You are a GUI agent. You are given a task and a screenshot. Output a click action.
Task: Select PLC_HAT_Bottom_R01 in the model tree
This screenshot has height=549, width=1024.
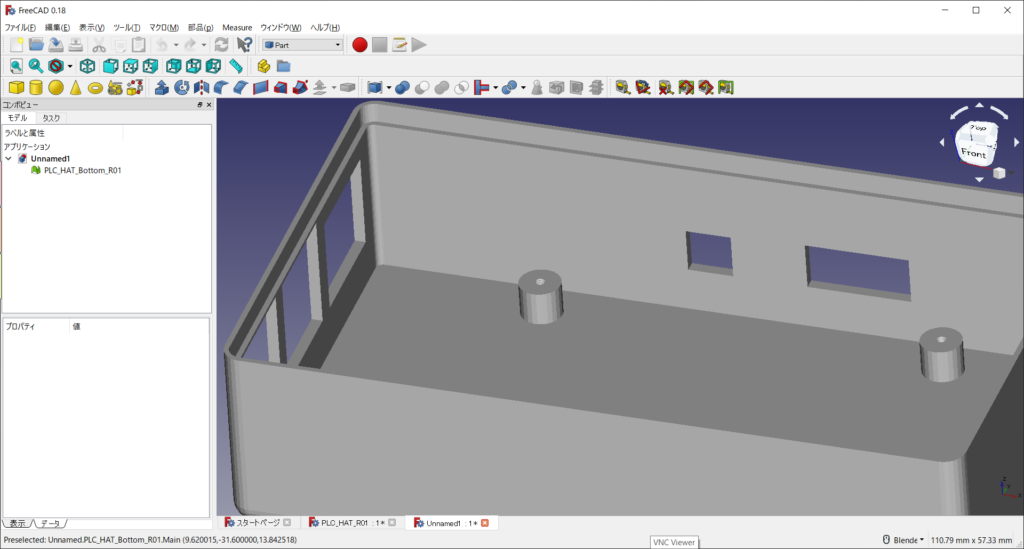82,170
